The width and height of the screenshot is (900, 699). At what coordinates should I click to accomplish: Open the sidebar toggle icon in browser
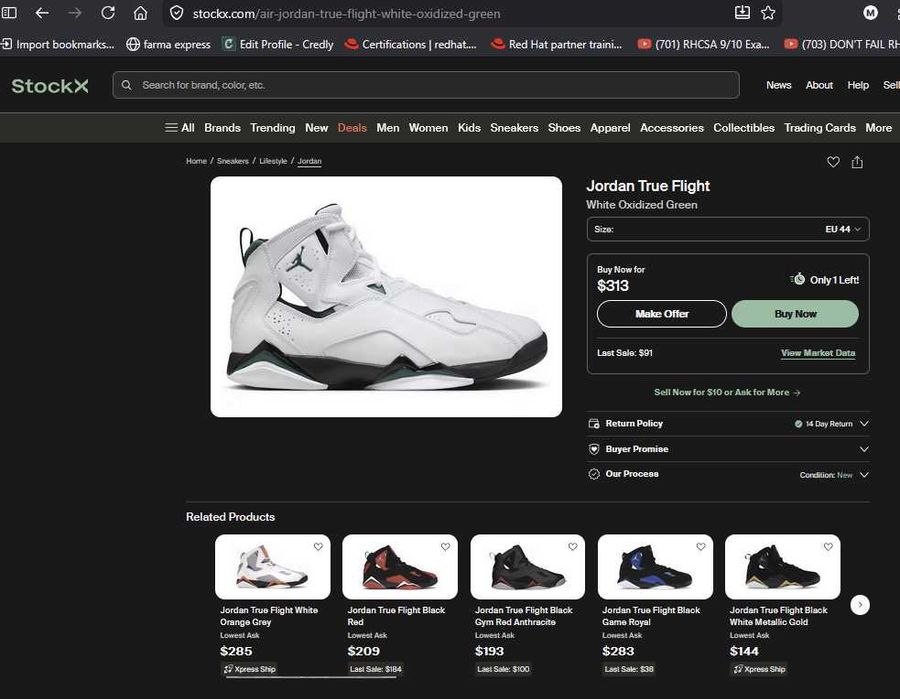9,13
